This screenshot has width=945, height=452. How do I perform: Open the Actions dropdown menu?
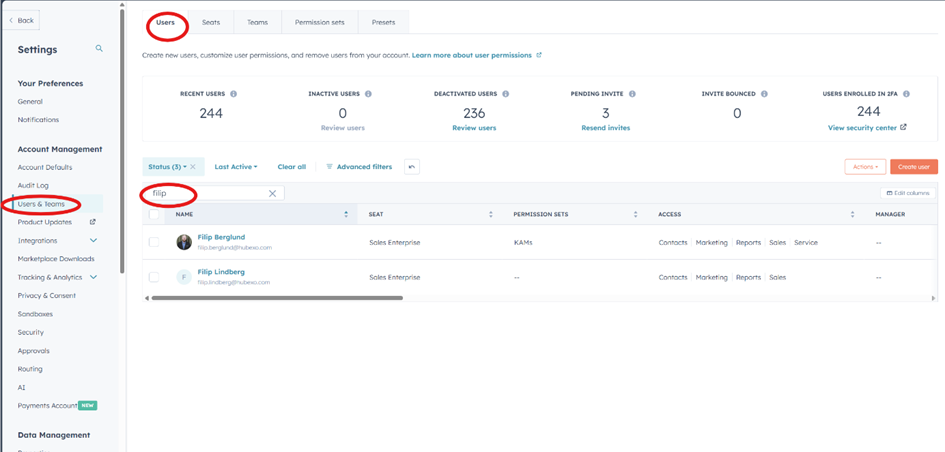864,167
